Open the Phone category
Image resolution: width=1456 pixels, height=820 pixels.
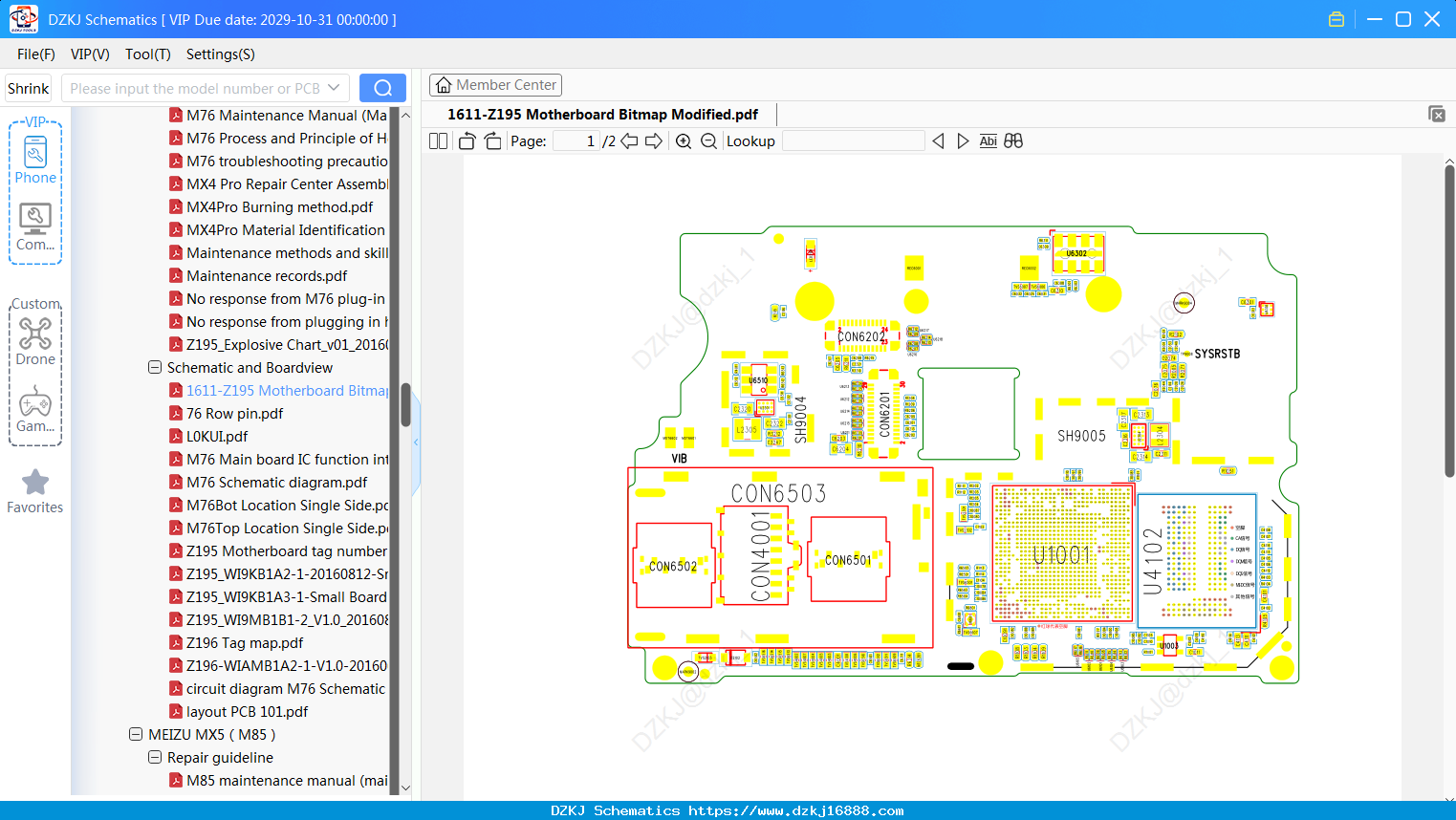point(35,160)
